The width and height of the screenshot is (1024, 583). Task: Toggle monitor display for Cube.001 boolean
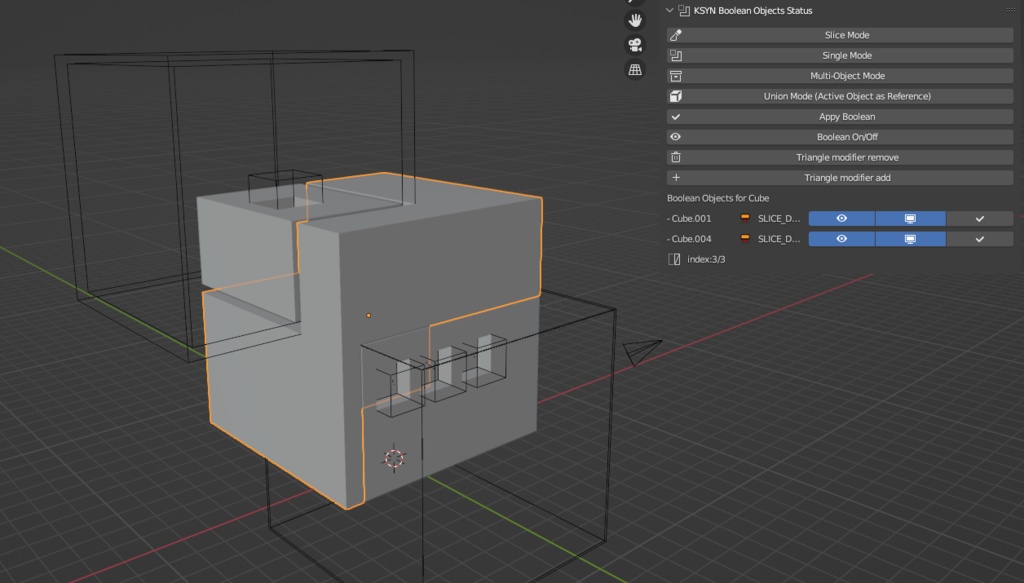[910, 218]
